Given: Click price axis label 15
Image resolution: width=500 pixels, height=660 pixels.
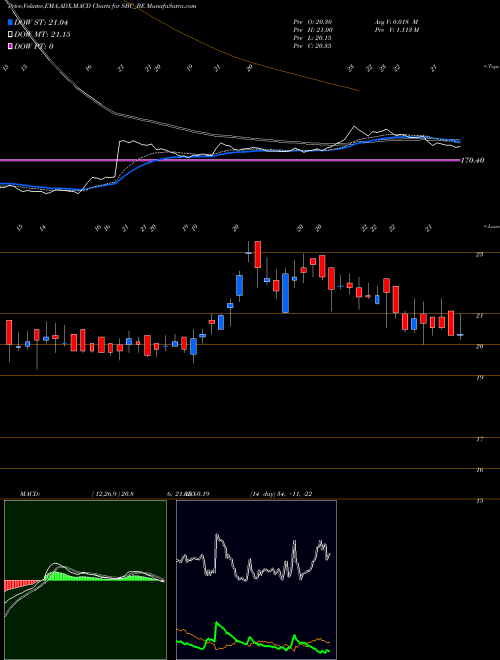Looking at the screenshot, I should pos(479,501).
